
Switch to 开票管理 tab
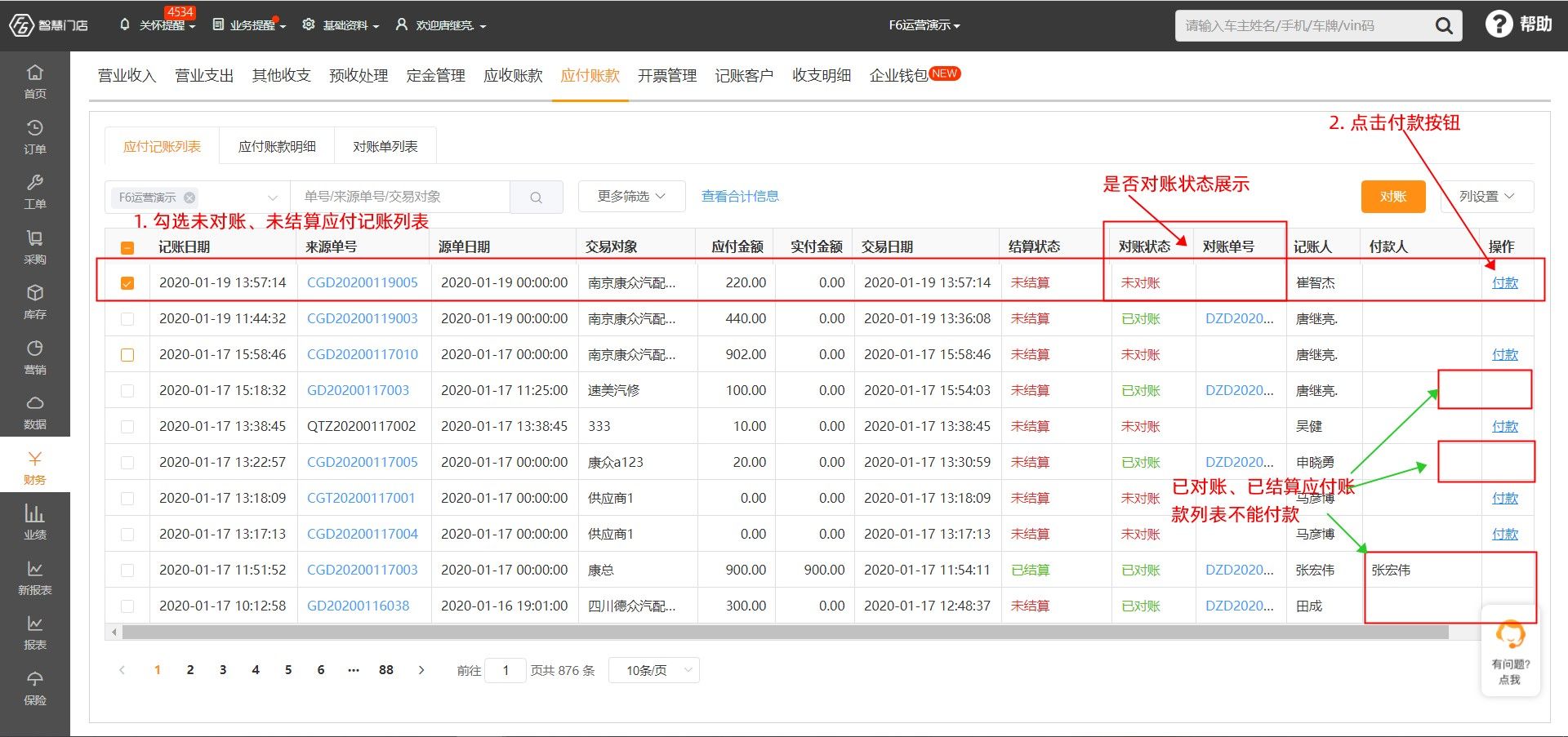pos(667,76)
